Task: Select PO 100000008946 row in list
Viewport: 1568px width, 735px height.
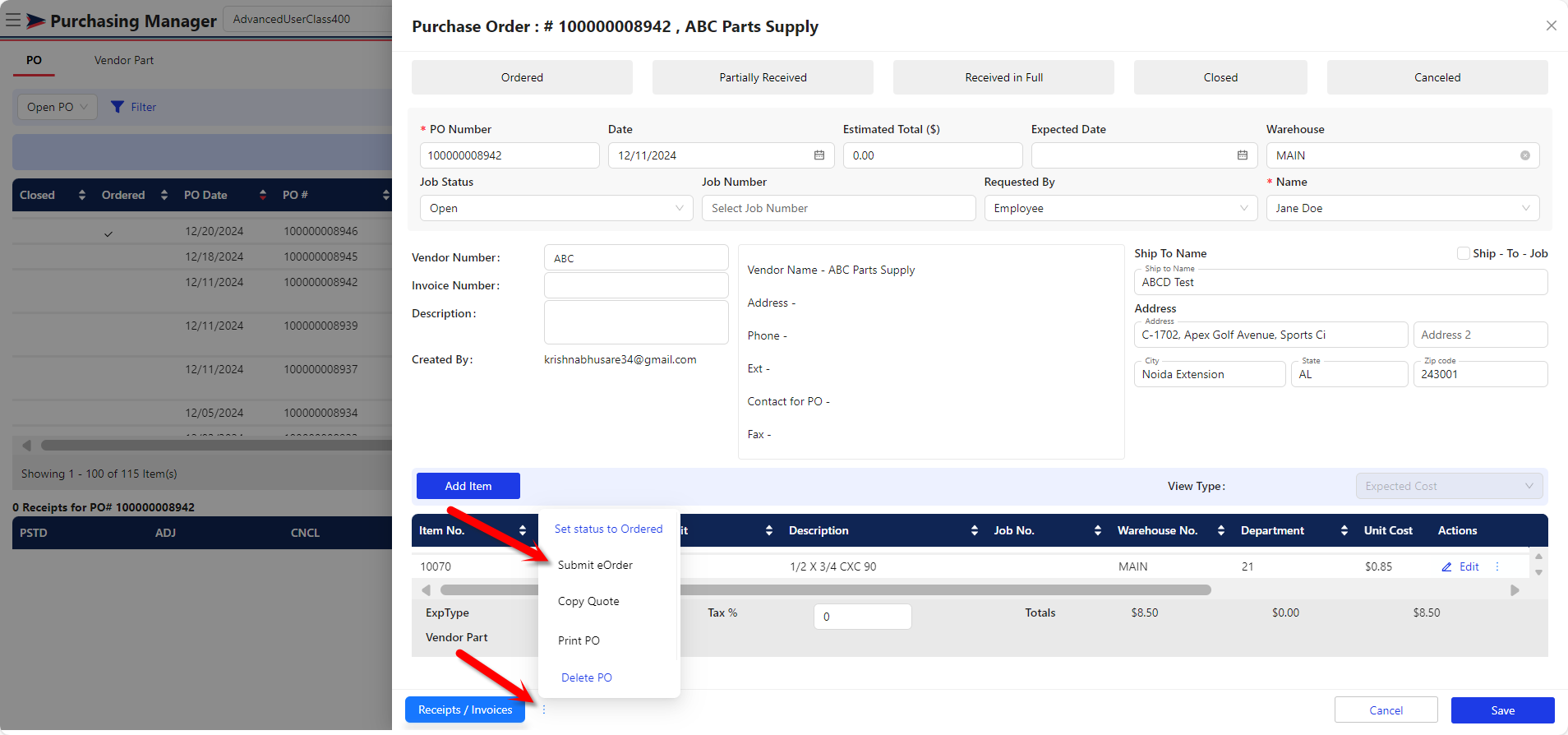Action: tap(202, 231)
